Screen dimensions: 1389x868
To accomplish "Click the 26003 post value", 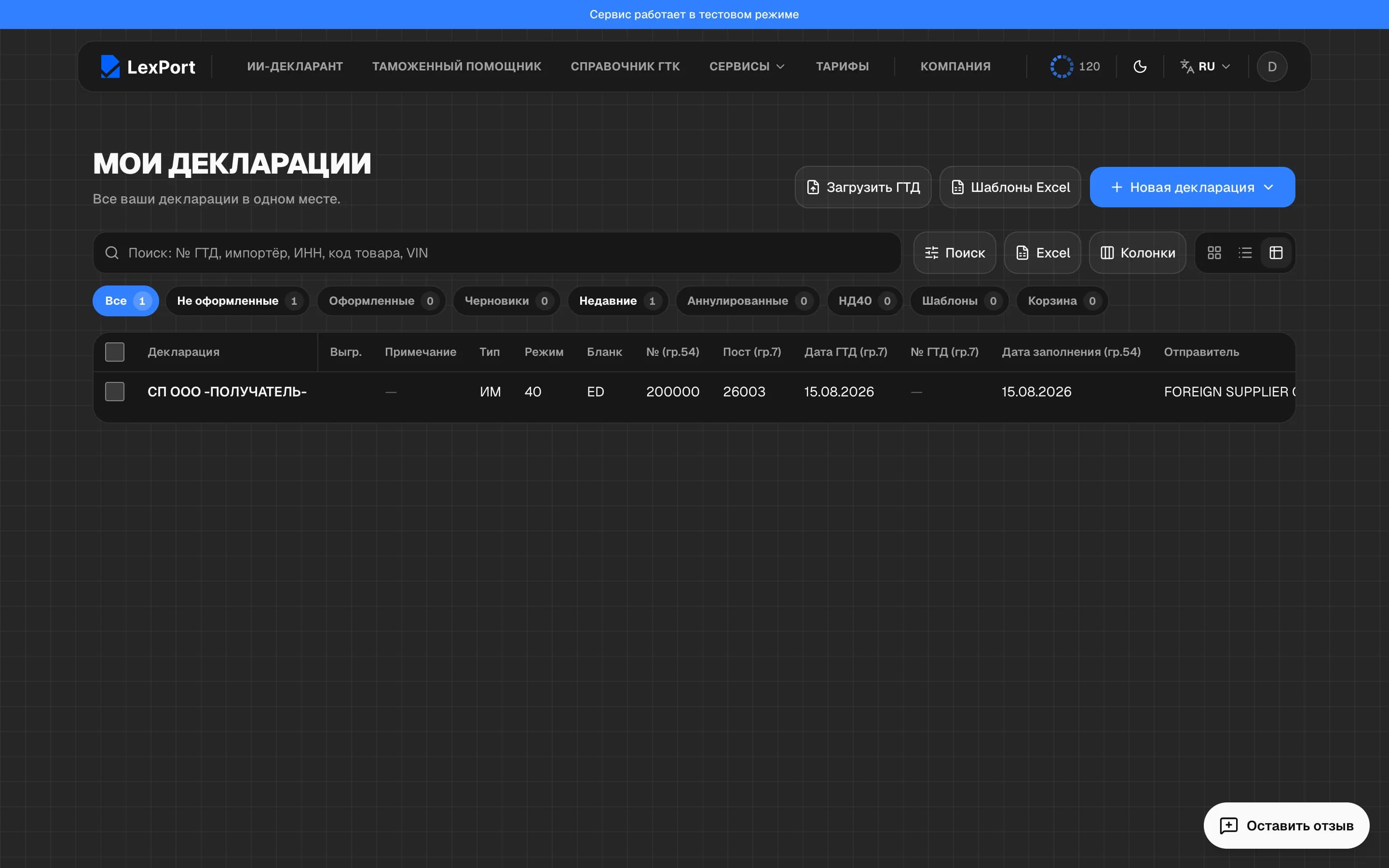I will pos(744,392).
